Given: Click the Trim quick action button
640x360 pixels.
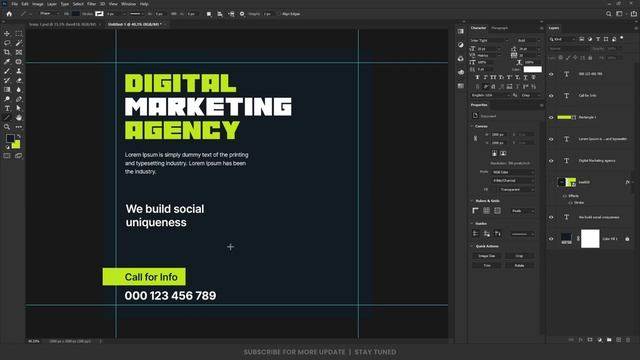Looking at the screenshot, I should click(x=487, y=265).
